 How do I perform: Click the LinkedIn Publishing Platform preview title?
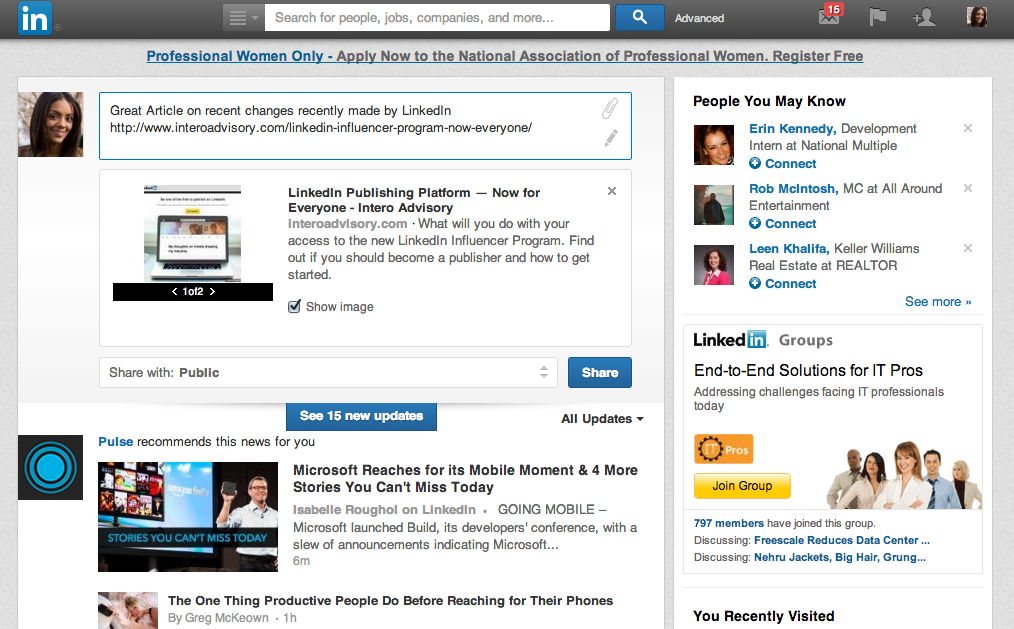[x=414, y=200]
